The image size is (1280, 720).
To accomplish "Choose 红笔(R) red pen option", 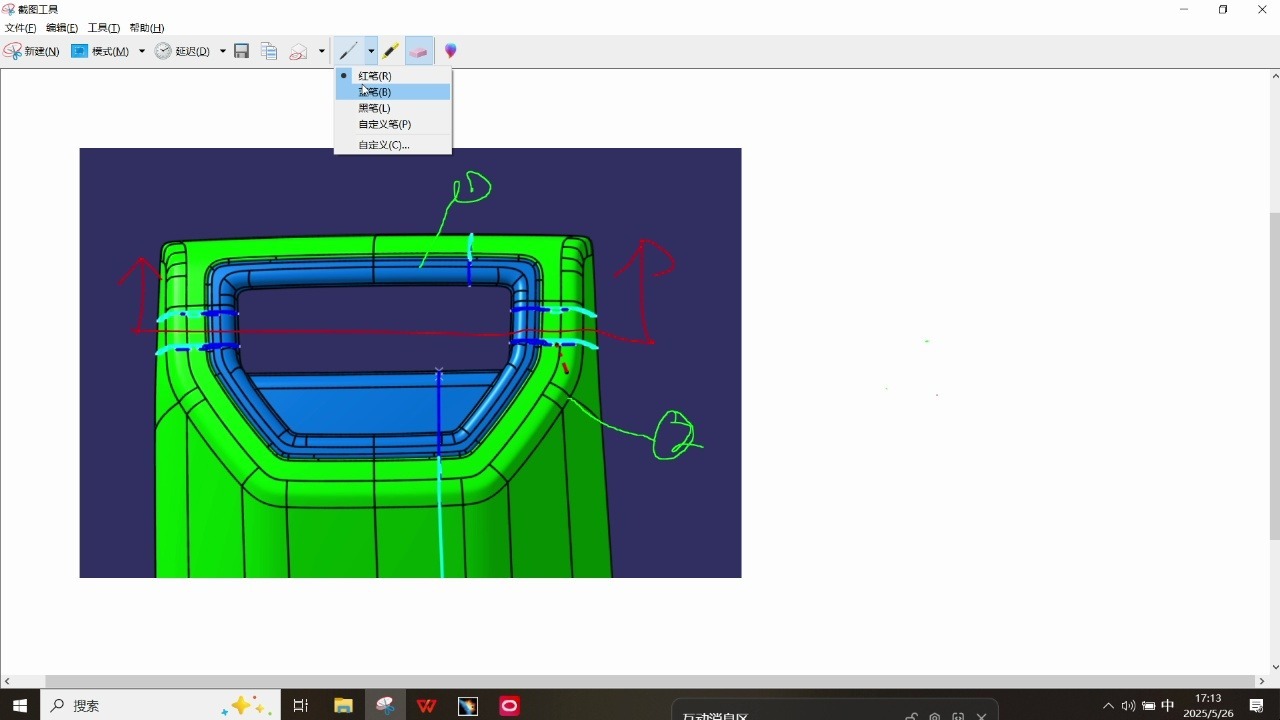I will click(x=393, y=76).
